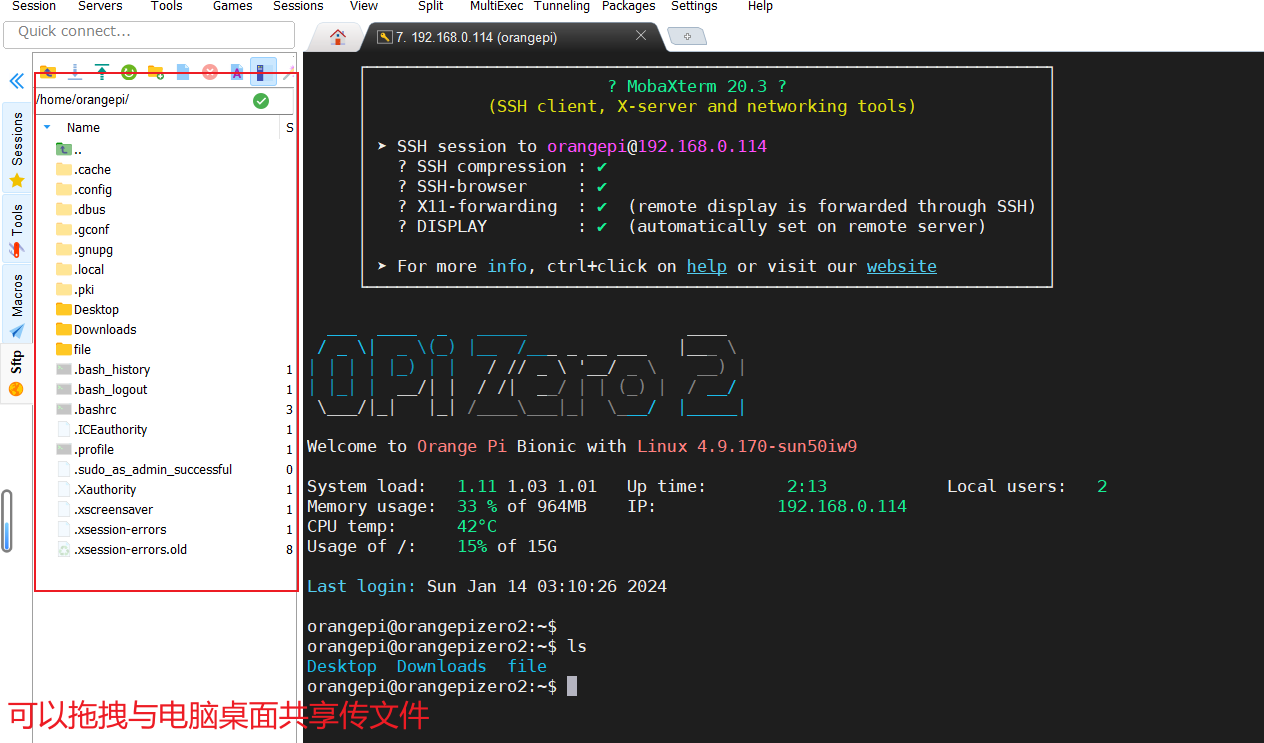1264x743 pixels.
Task: Click the rename file icon with letter A
Action: pos(237,72)
